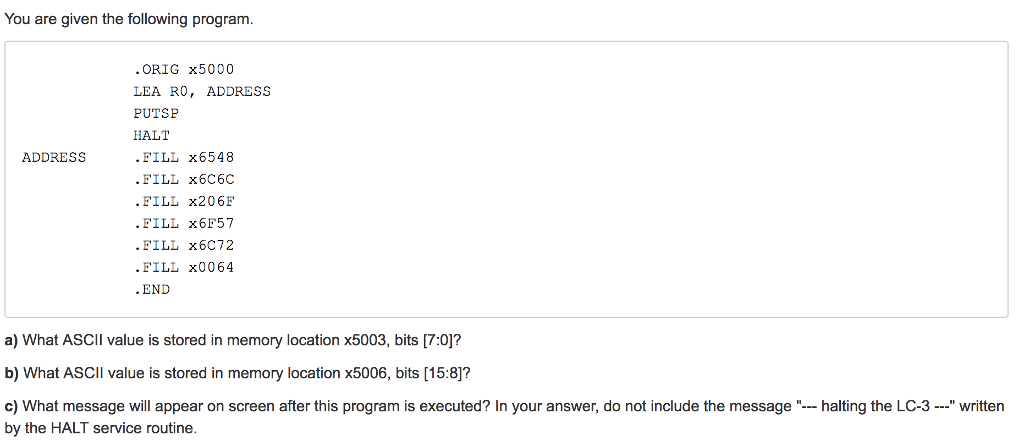Select the .FILL x6548 line

(184, 157)
